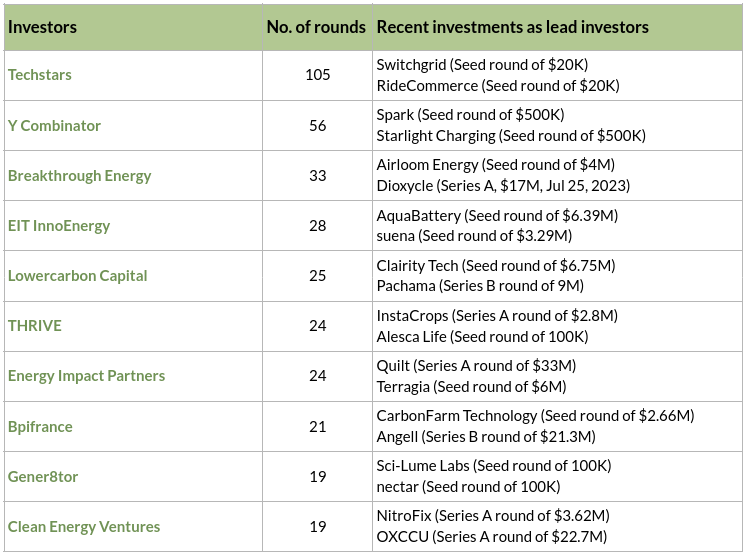This screenshot has width=746, height=554.
Task: Click the OXCCU Series A entry
Action: coord(492,537)
